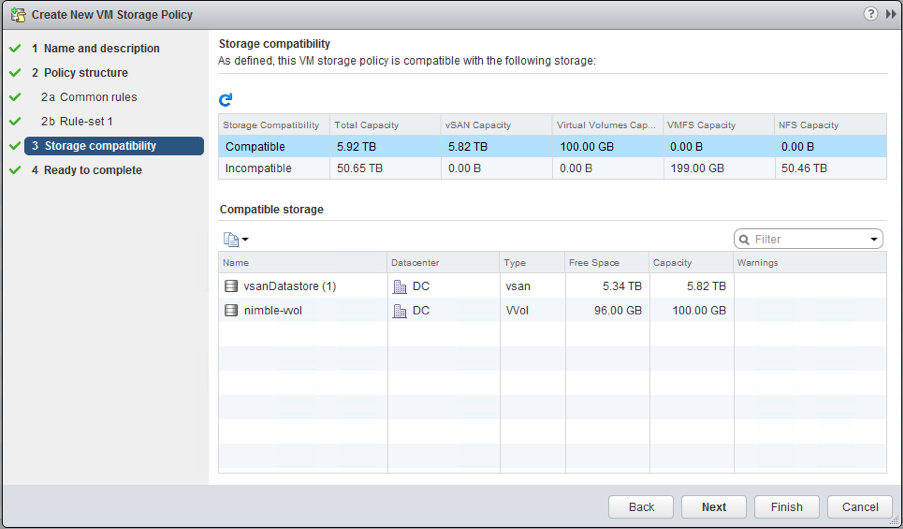This screenshot has width=903, height=529.
Task: Click the datacenter icon in nimble-vvol row
Action: 400,311
